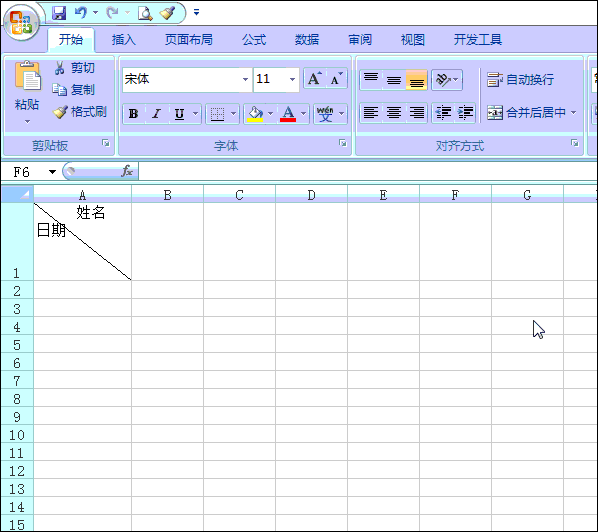
Task: Click the Decrease Indent icon
Action: coord(443,113)
